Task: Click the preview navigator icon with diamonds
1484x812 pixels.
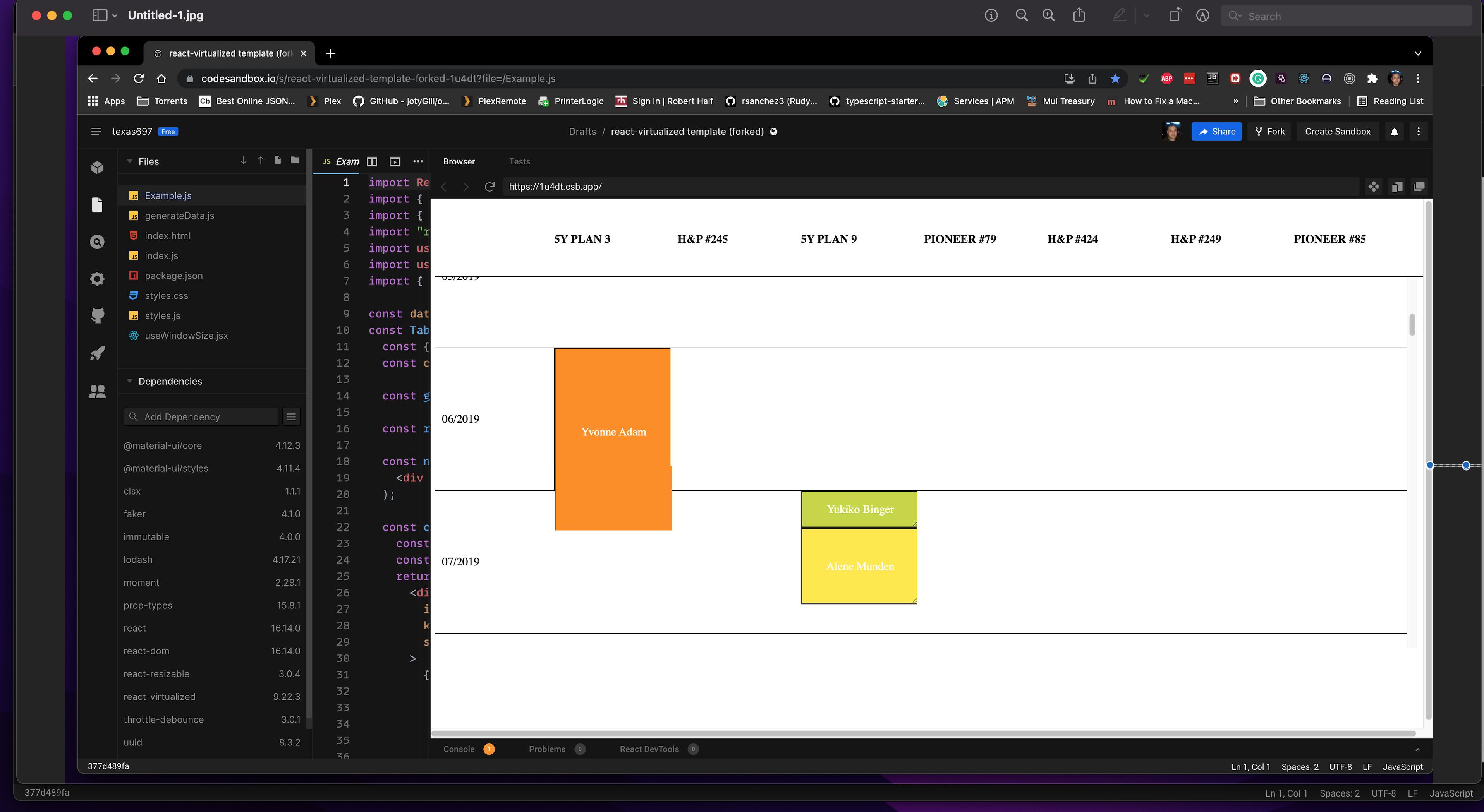Action: point(1374,187)
